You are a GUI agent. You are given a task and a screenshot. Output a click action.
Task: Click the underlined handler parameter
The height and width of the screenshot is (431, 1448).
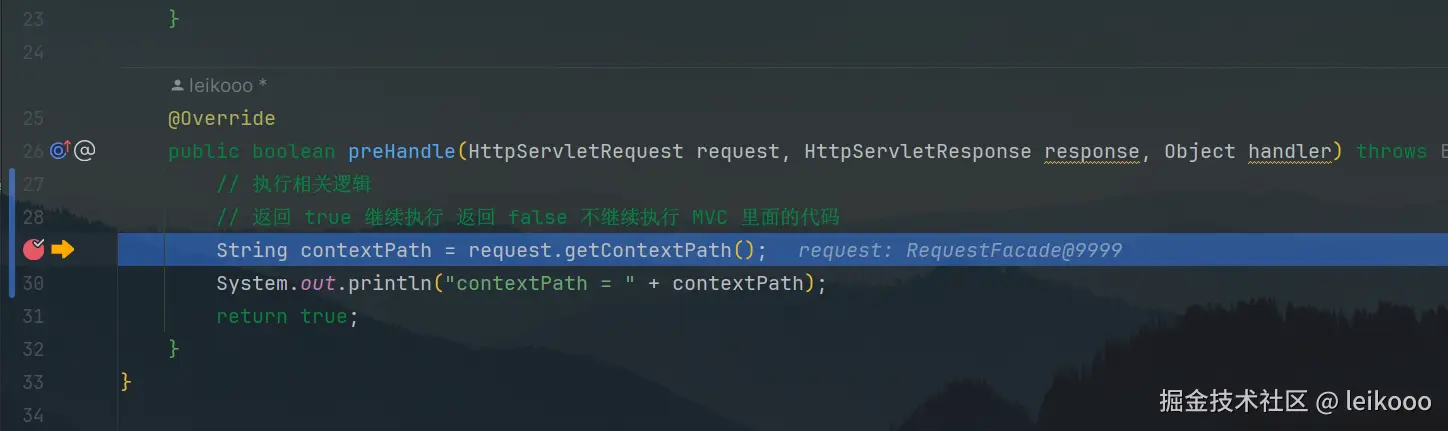click(x=1289, y=152)
